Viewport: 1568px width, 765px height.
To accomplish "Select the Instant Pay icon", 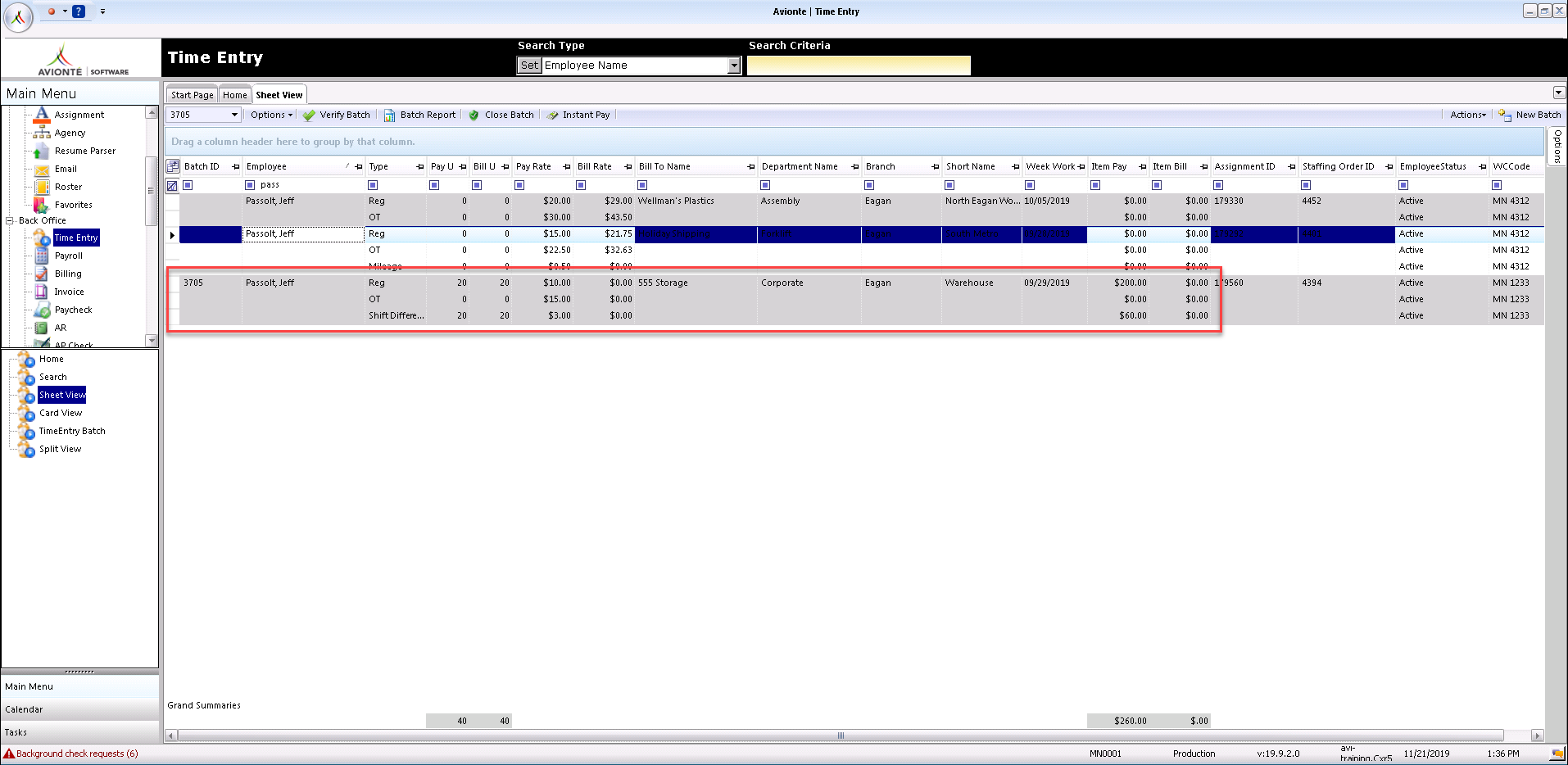I will tap(552, 115).
